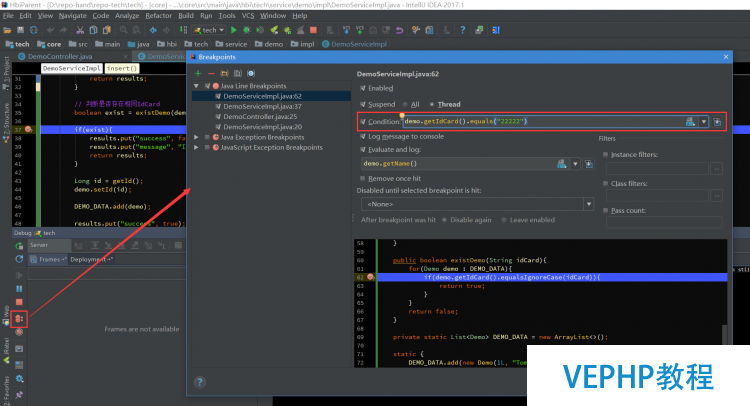
Task: Click Save All icon in main toolbar
Action: pos(21,30)
